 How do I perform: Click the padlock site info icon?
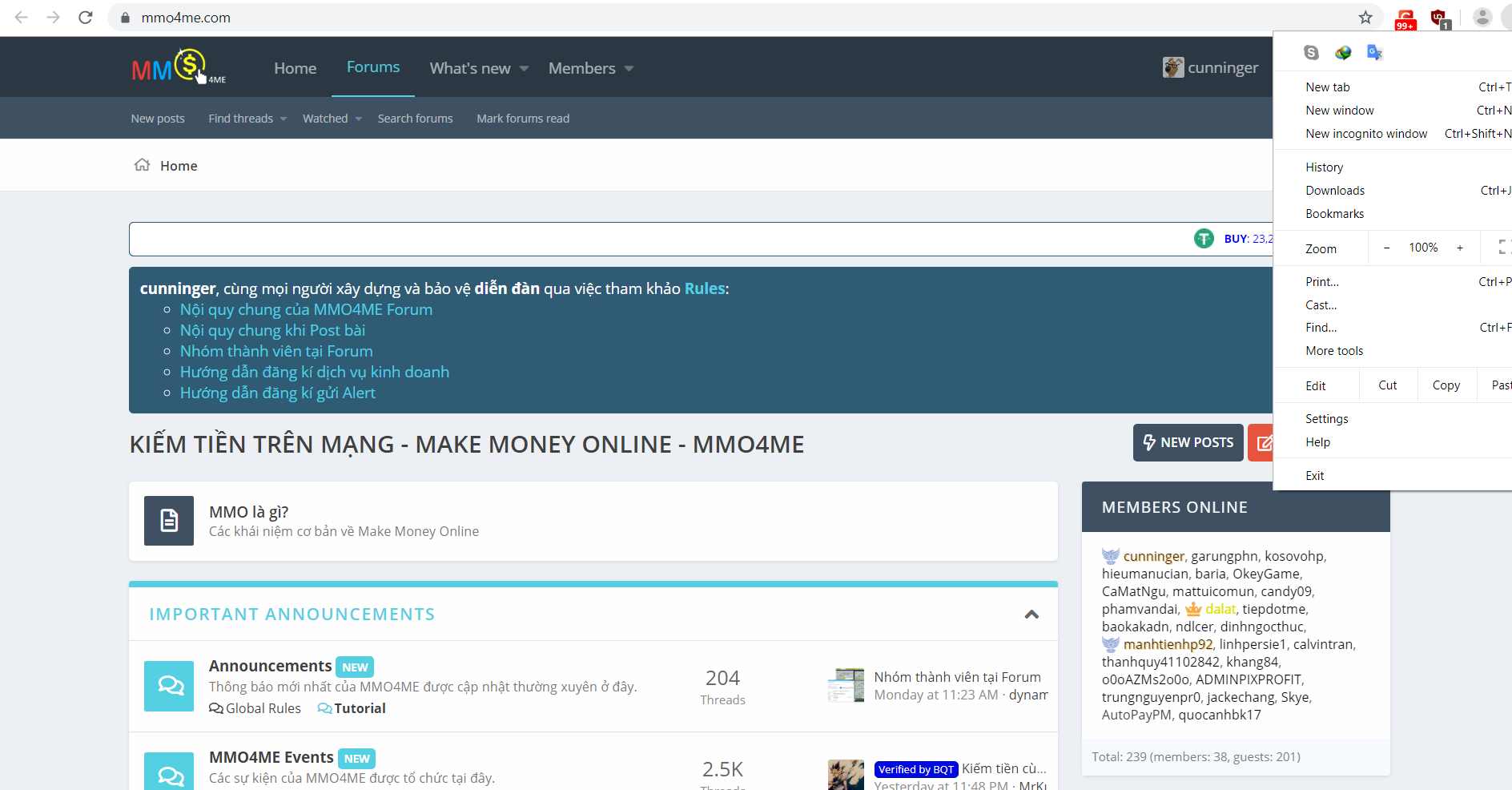point(124,18)
